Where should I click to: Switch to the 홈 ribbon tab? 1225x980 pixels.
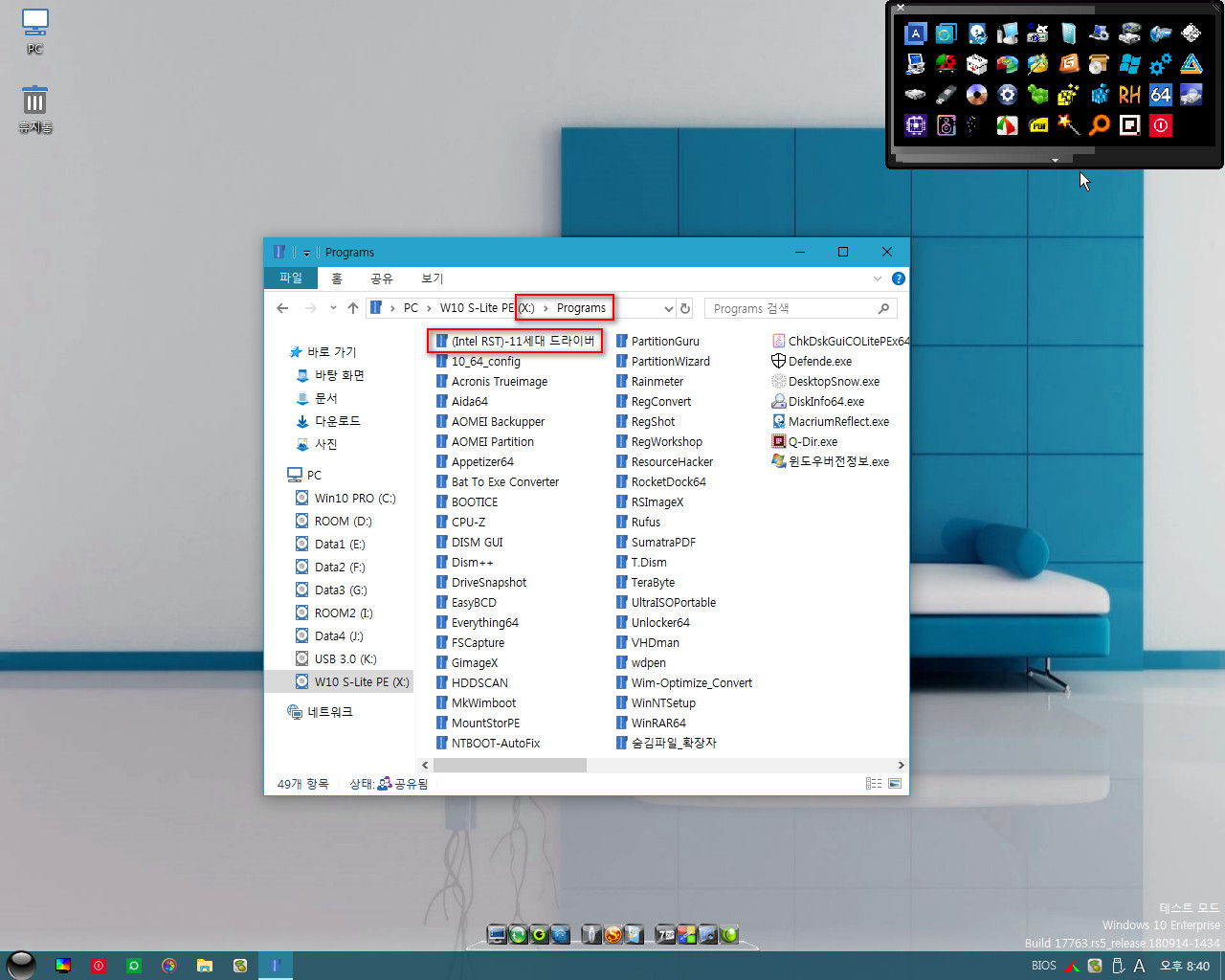tap(337, 278)
